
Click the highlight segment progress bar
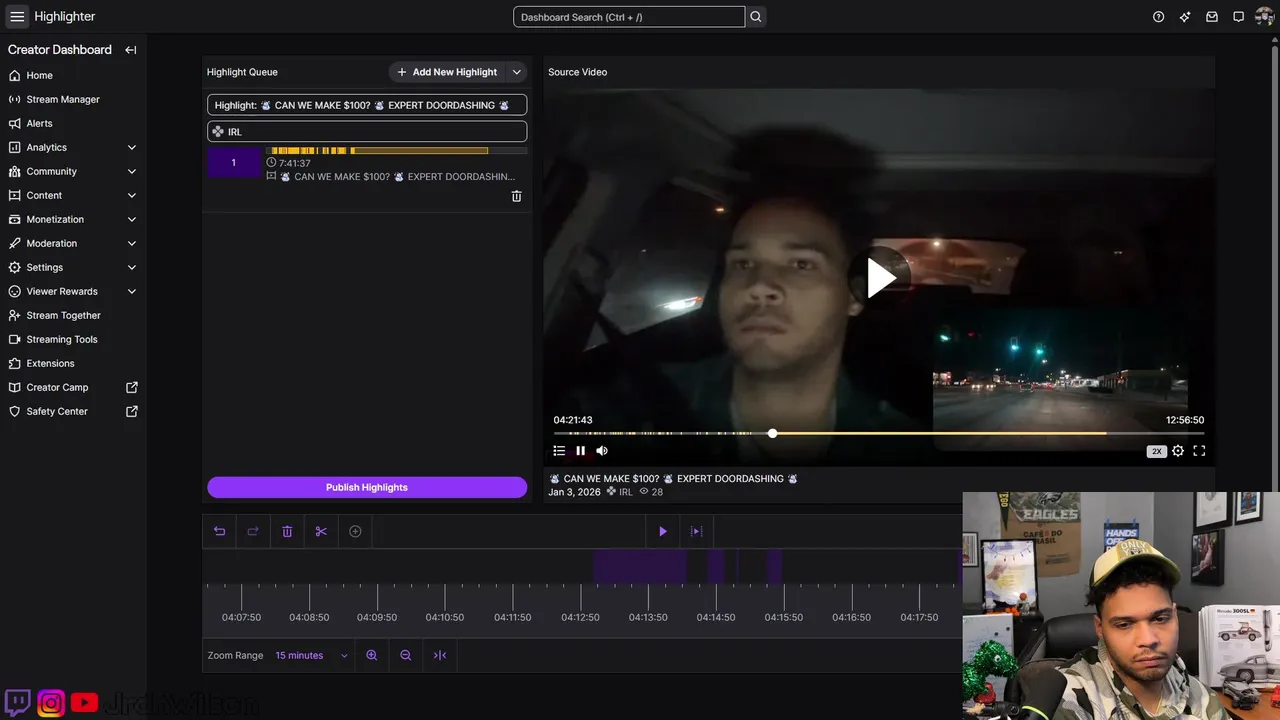point(396,151)
